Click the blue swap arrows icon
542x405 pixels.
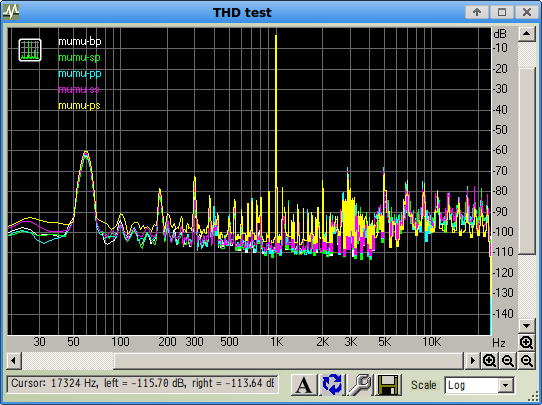click(332, 385)
